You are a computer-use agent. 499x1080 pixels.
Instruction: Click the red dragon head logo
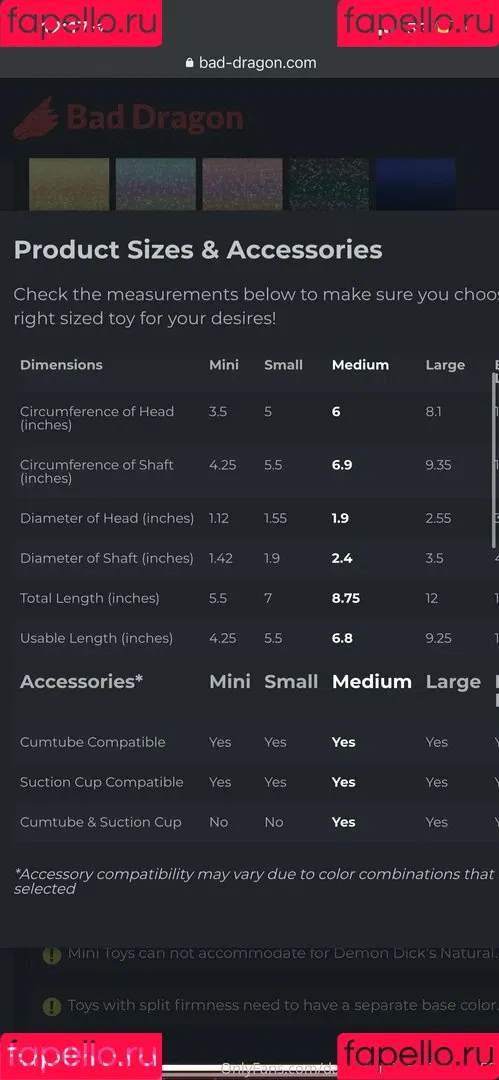[37, 118]
